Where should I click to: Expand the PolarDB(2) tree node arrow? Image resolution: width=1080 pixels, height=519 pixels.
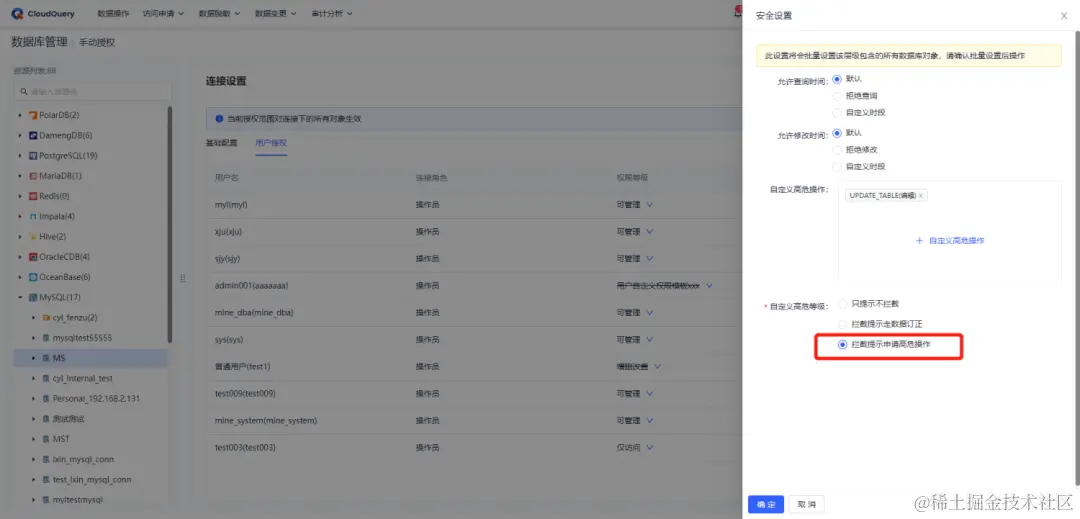point(21,115)
